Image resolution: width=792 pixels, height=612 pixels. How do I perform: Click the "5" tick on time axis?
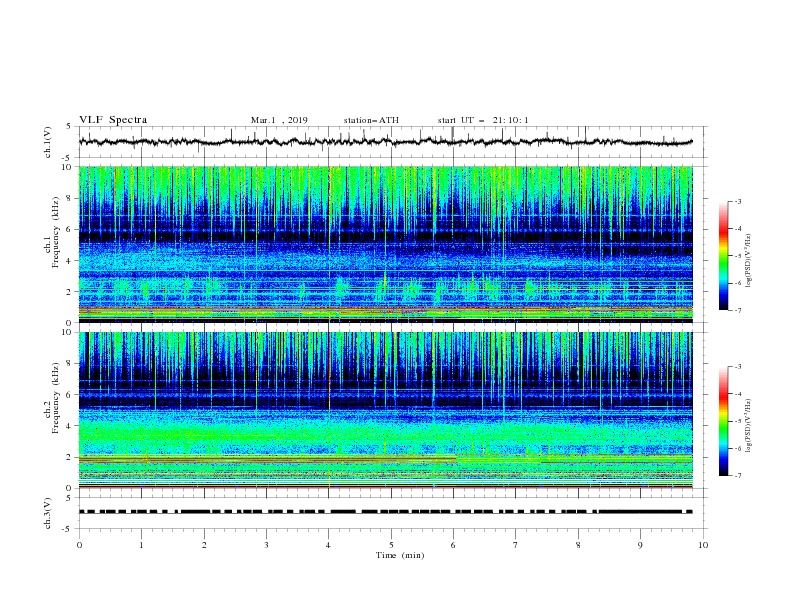point(391,545)
